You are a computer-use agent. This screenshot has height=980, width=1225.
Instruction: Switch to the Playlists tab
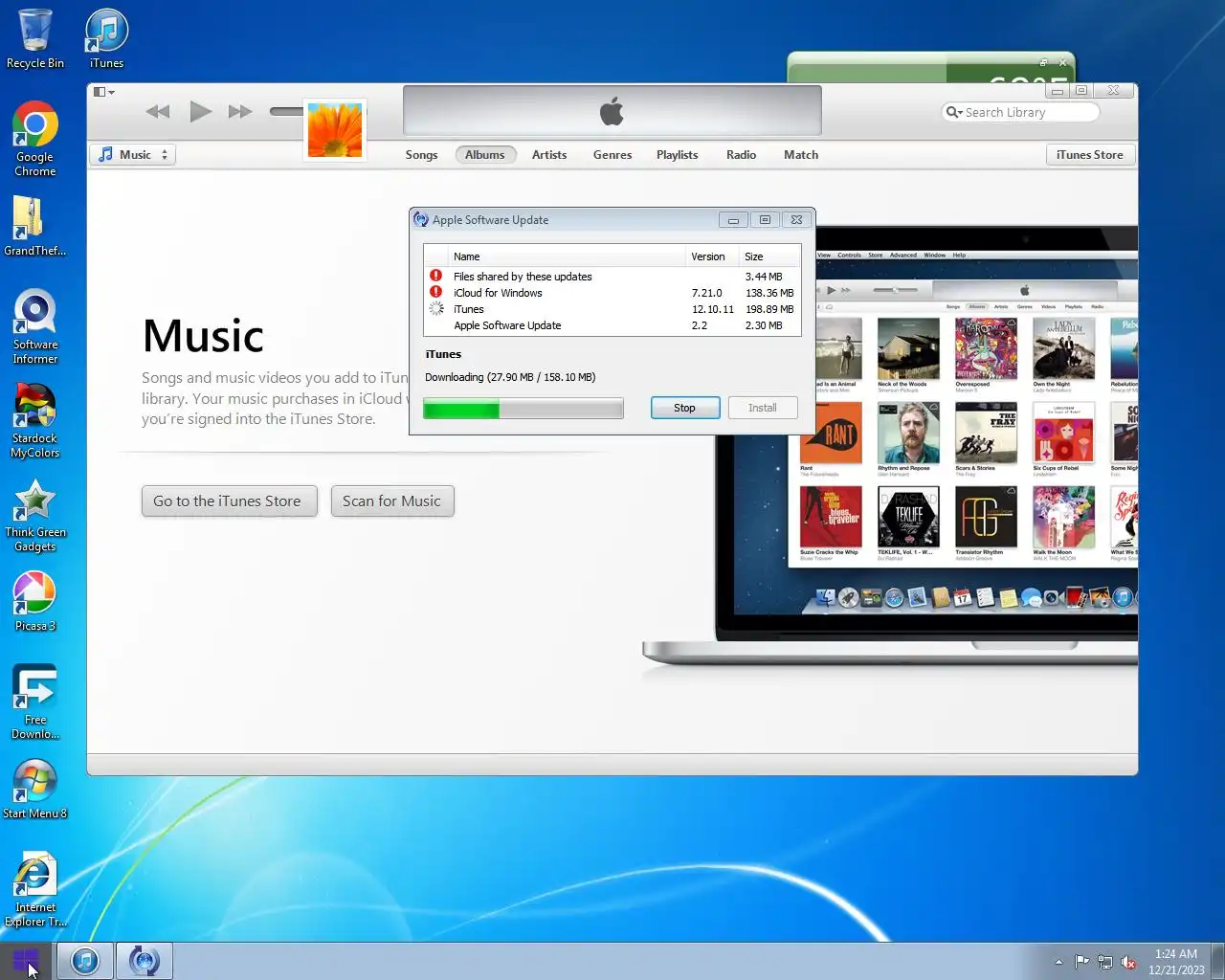(x=678, y=155)
